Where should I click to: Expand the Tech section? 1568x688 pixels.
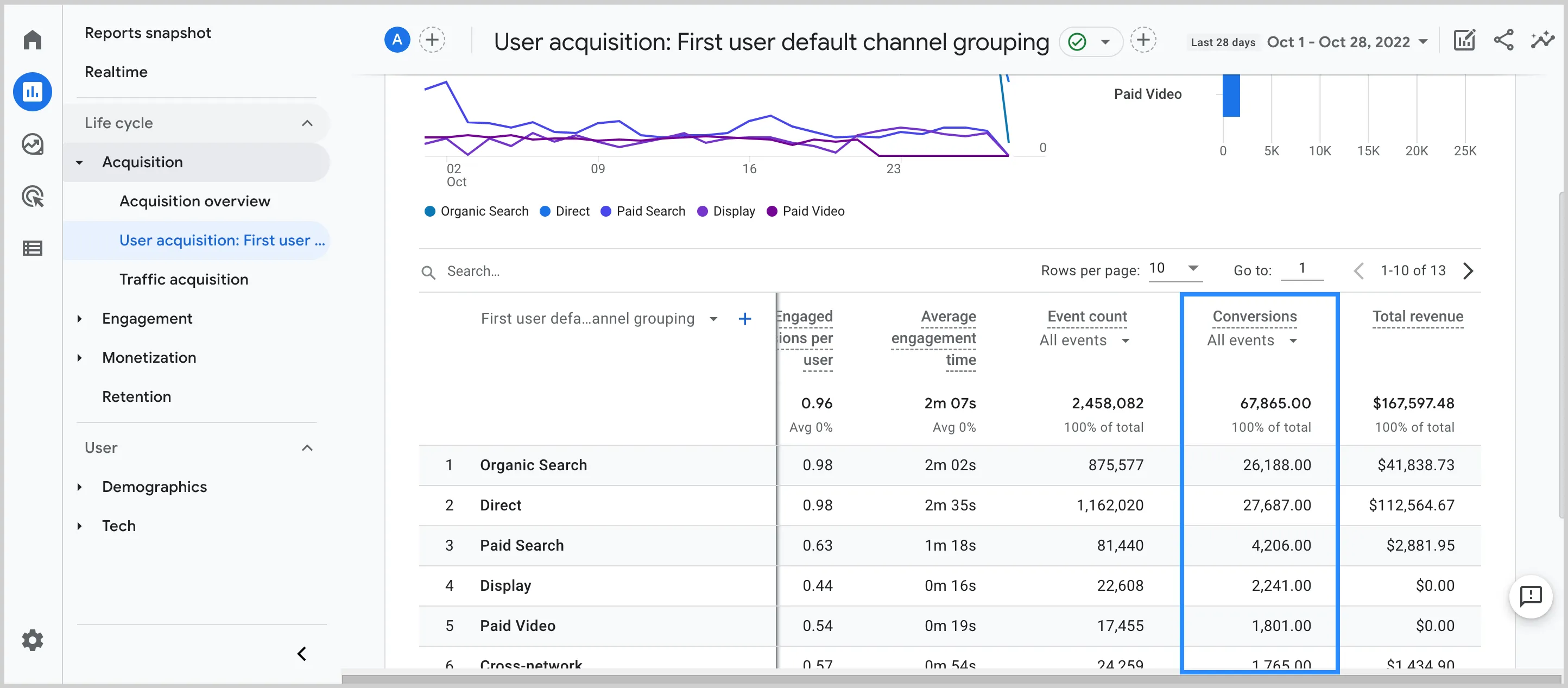tap(79, 526)
